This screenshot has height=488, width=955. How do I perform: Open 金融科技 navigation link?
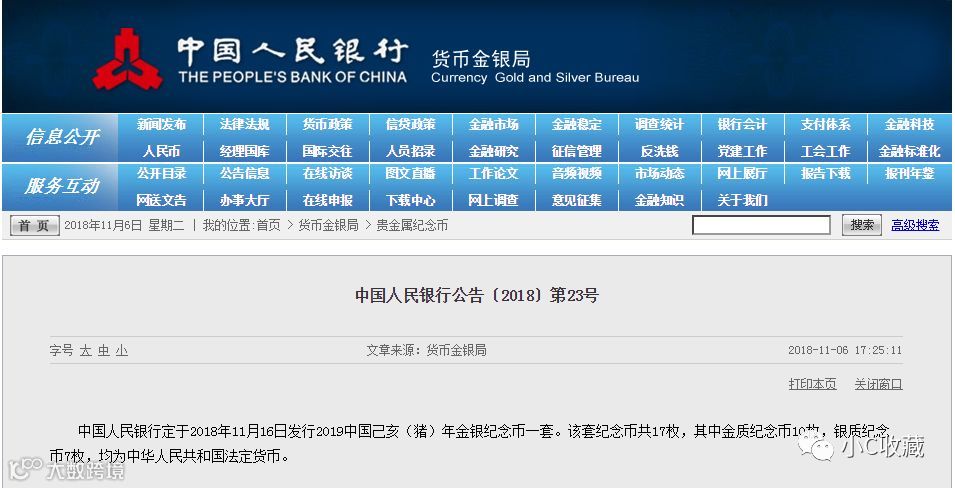(x=909, y=124)
